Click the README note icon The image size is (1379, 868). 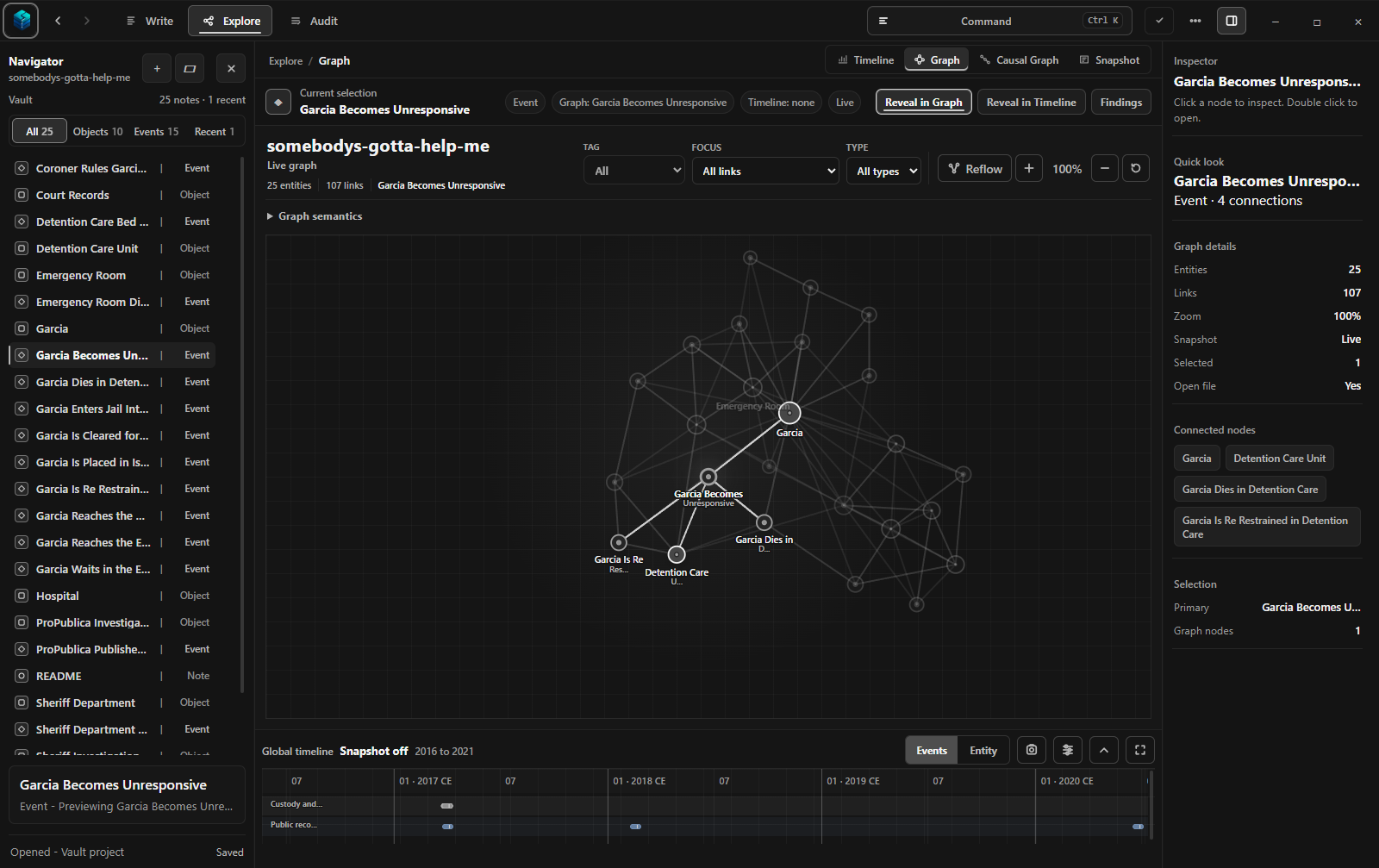[22, 676]
